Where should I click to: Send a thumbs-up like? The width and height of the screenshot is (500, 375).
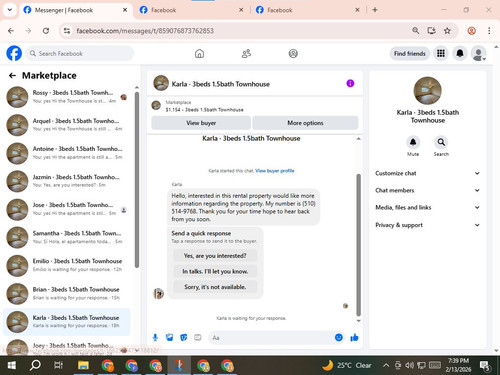[354, 338]
